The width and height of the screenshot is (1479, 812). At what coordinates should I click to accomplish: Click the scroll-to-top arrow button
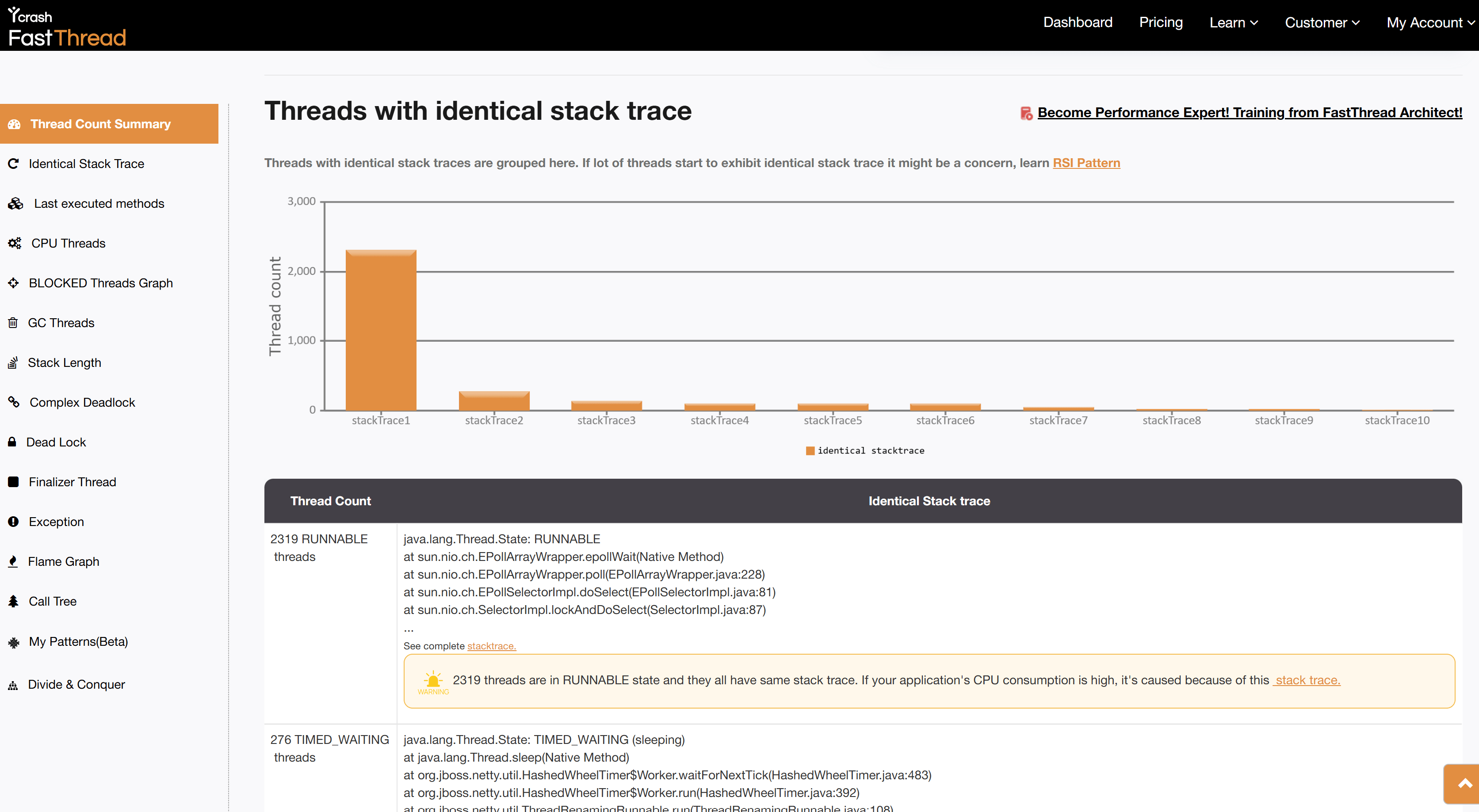(1464, 784)
